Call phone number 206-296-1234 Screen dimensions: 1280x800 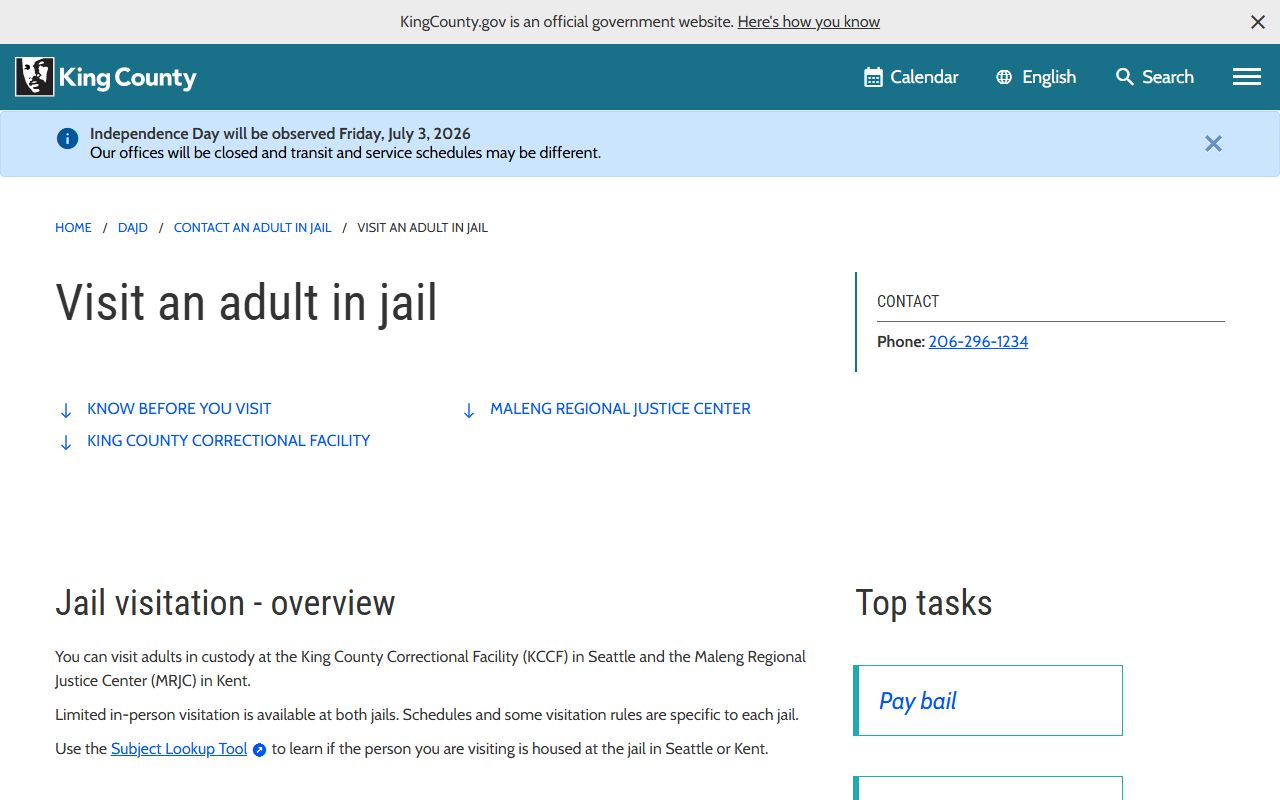pos(978,342)
